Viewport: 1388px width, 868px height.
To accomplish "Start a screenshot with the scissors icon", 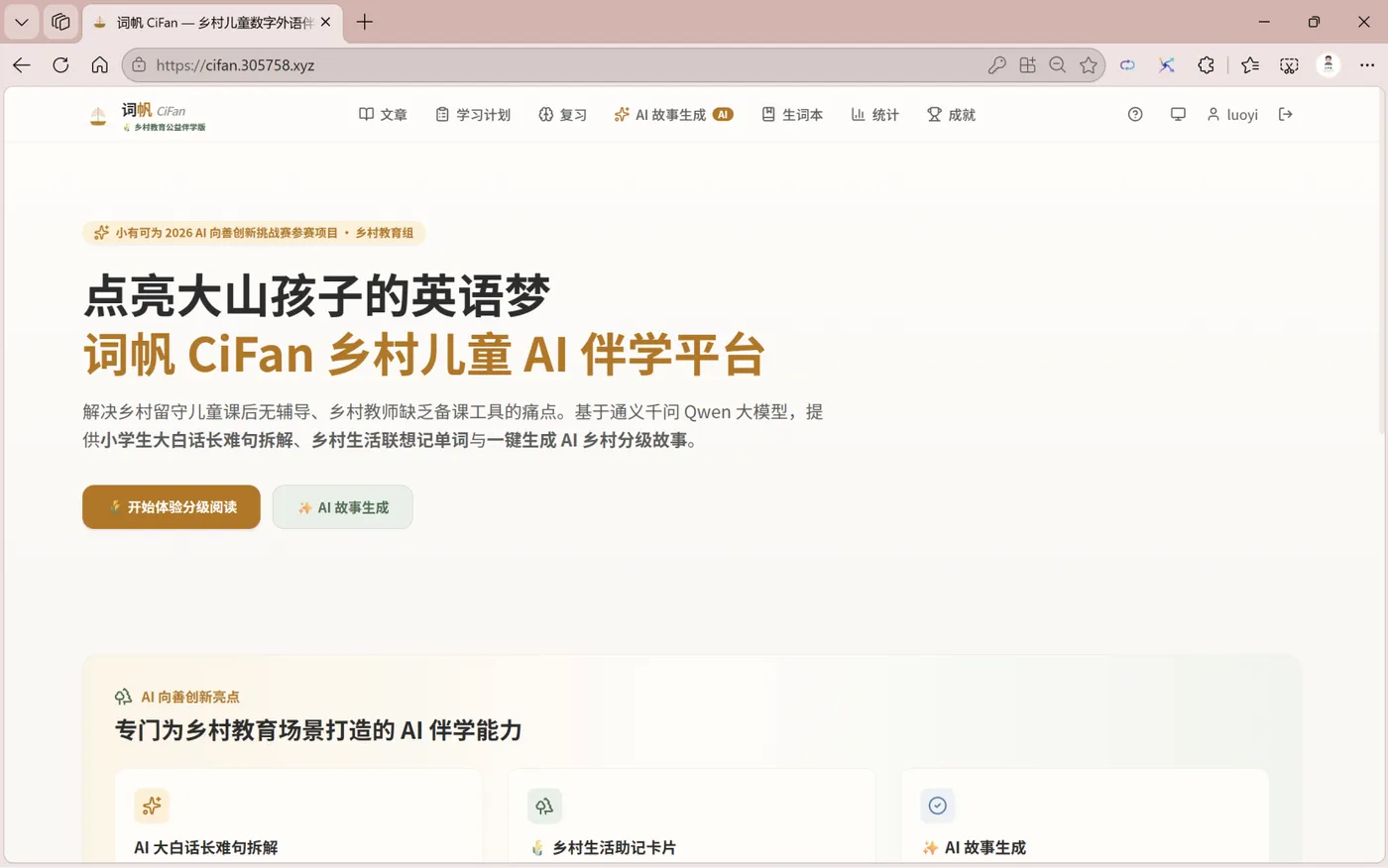I will tap(1289, 65).
